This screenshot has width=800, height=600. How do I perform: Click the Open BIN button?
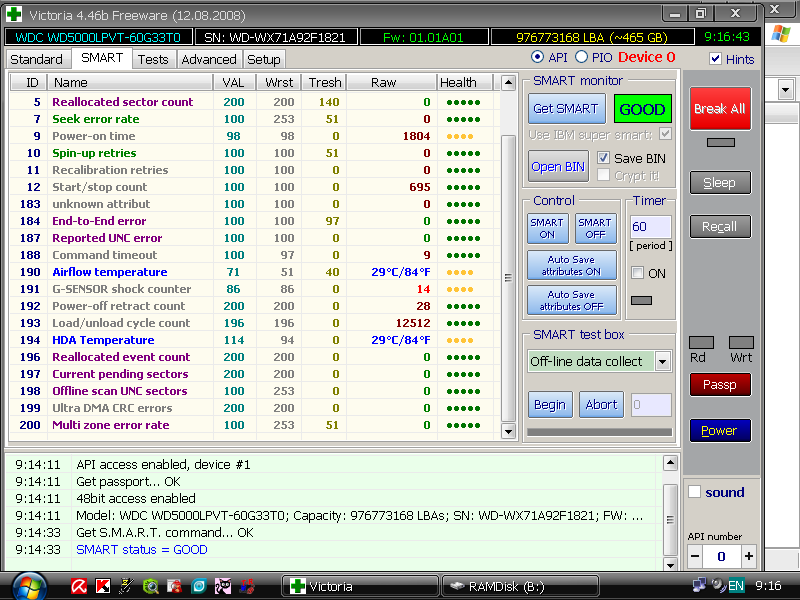pyautogui.click(x=558, y=166)
